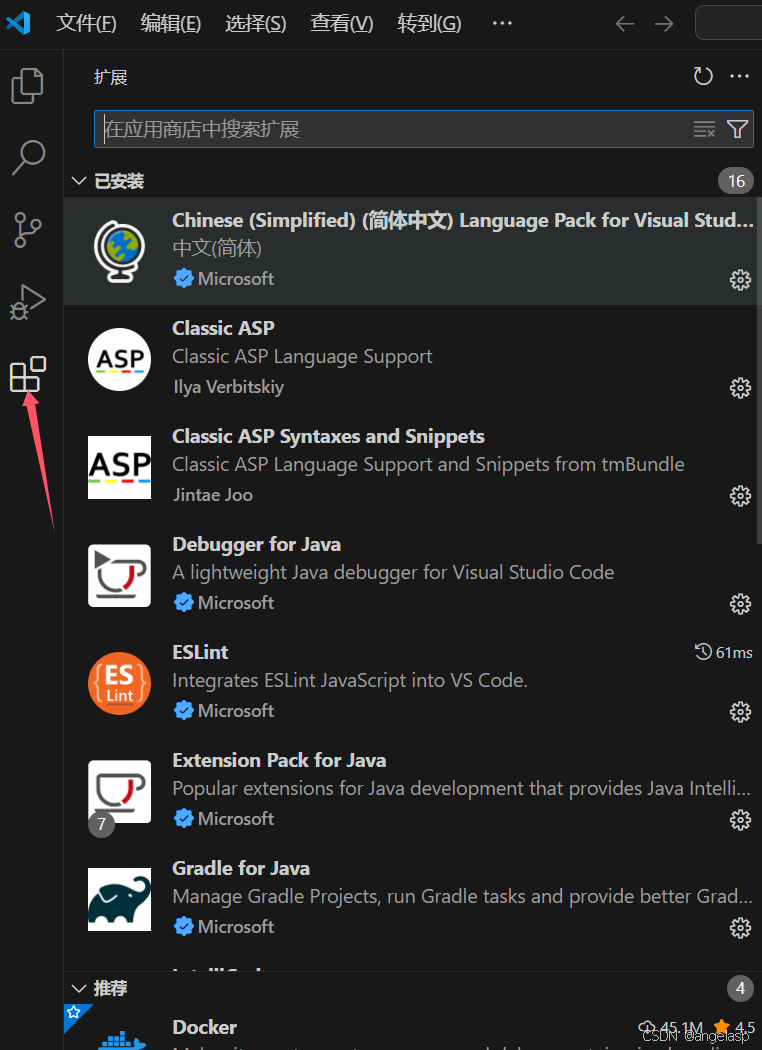The height and width of the screenshot is (1050, 762).
Task: Open Classic ASP Syntaxes and Snippets title
Action: [x=329, y=437]
